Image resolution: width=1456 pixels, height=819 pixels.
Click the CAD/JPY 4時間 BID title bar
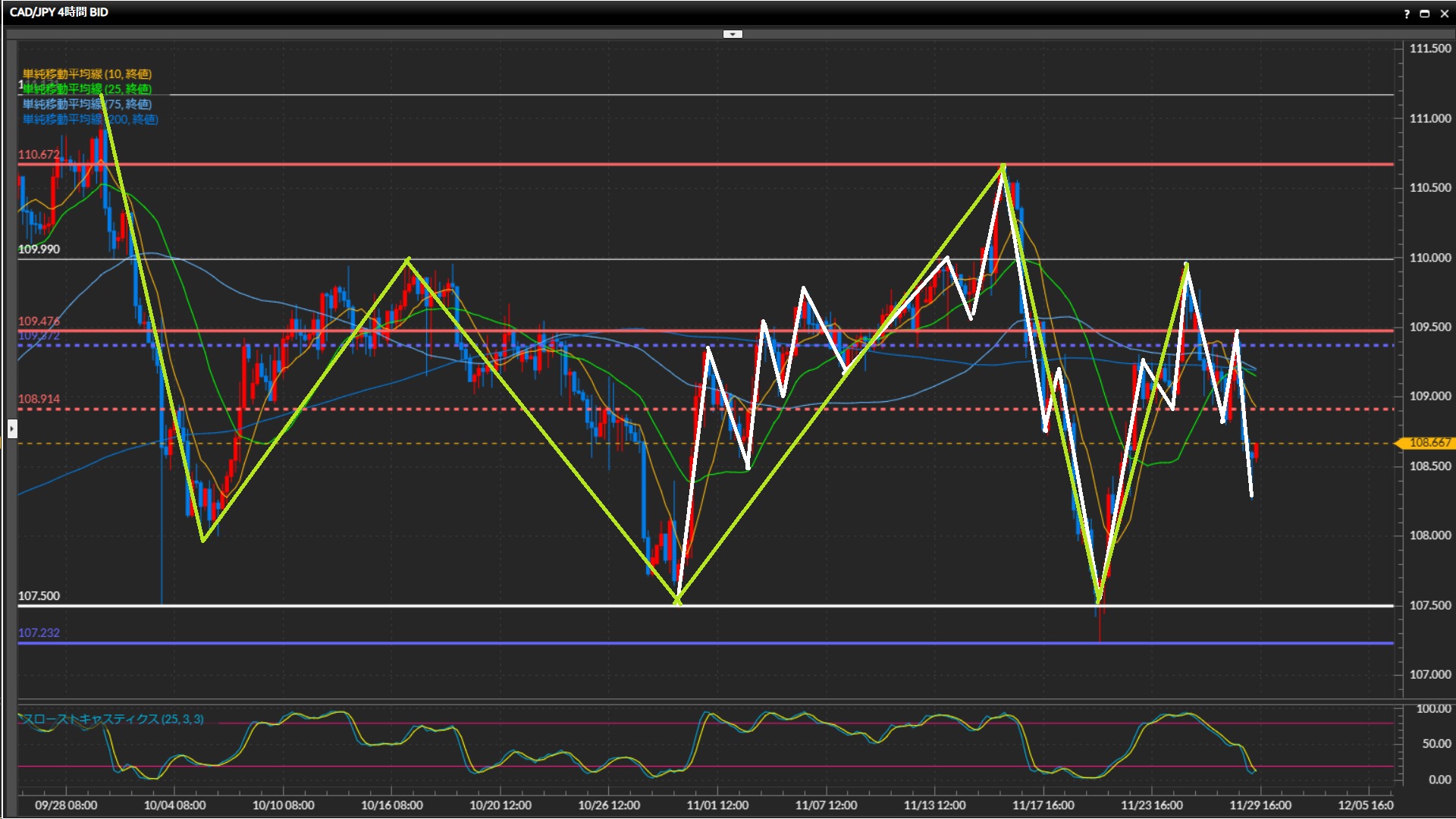coord(59,12)
